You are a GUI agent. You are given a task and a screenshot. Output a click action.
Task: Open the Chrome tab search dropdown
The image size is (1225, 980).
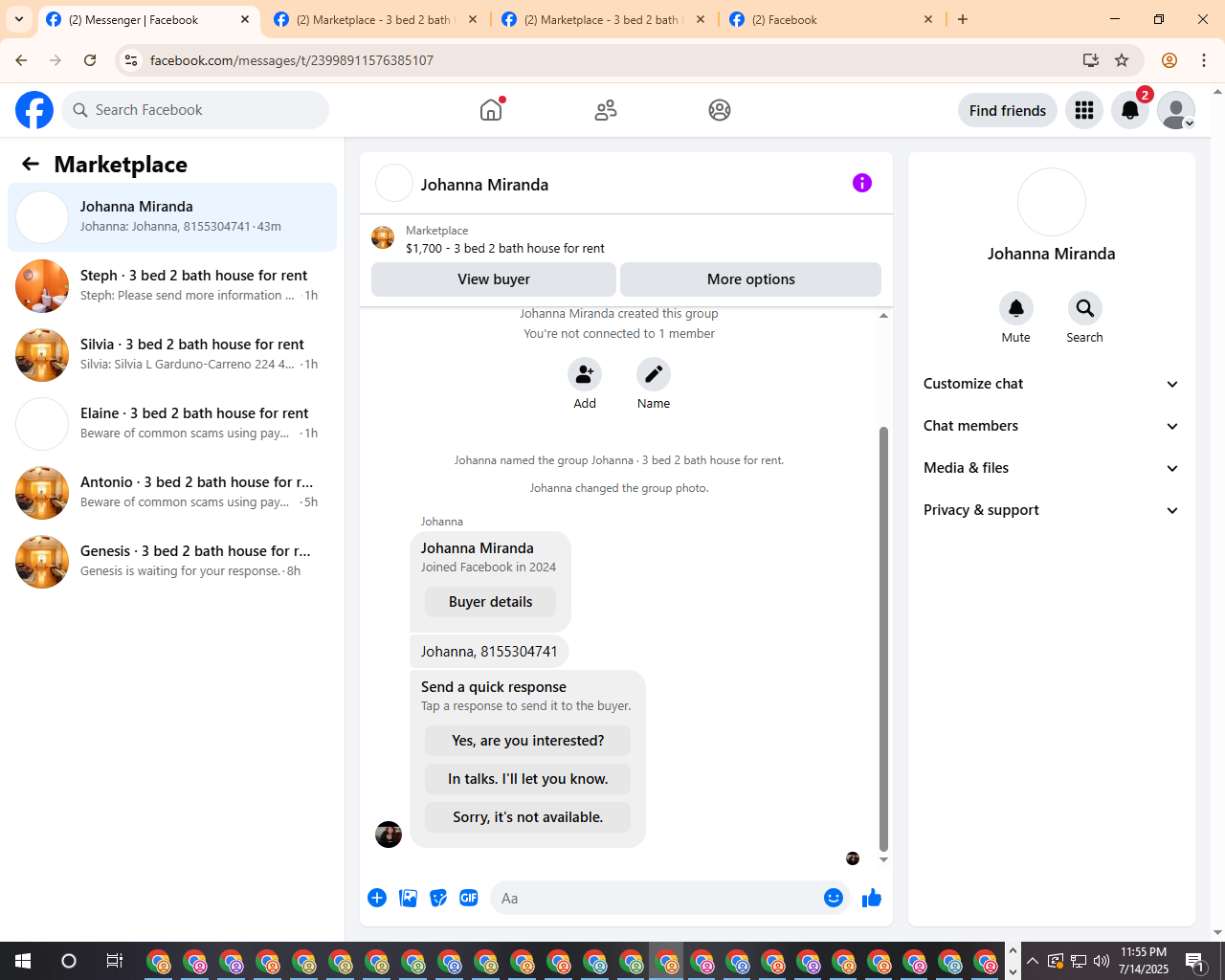19,19
